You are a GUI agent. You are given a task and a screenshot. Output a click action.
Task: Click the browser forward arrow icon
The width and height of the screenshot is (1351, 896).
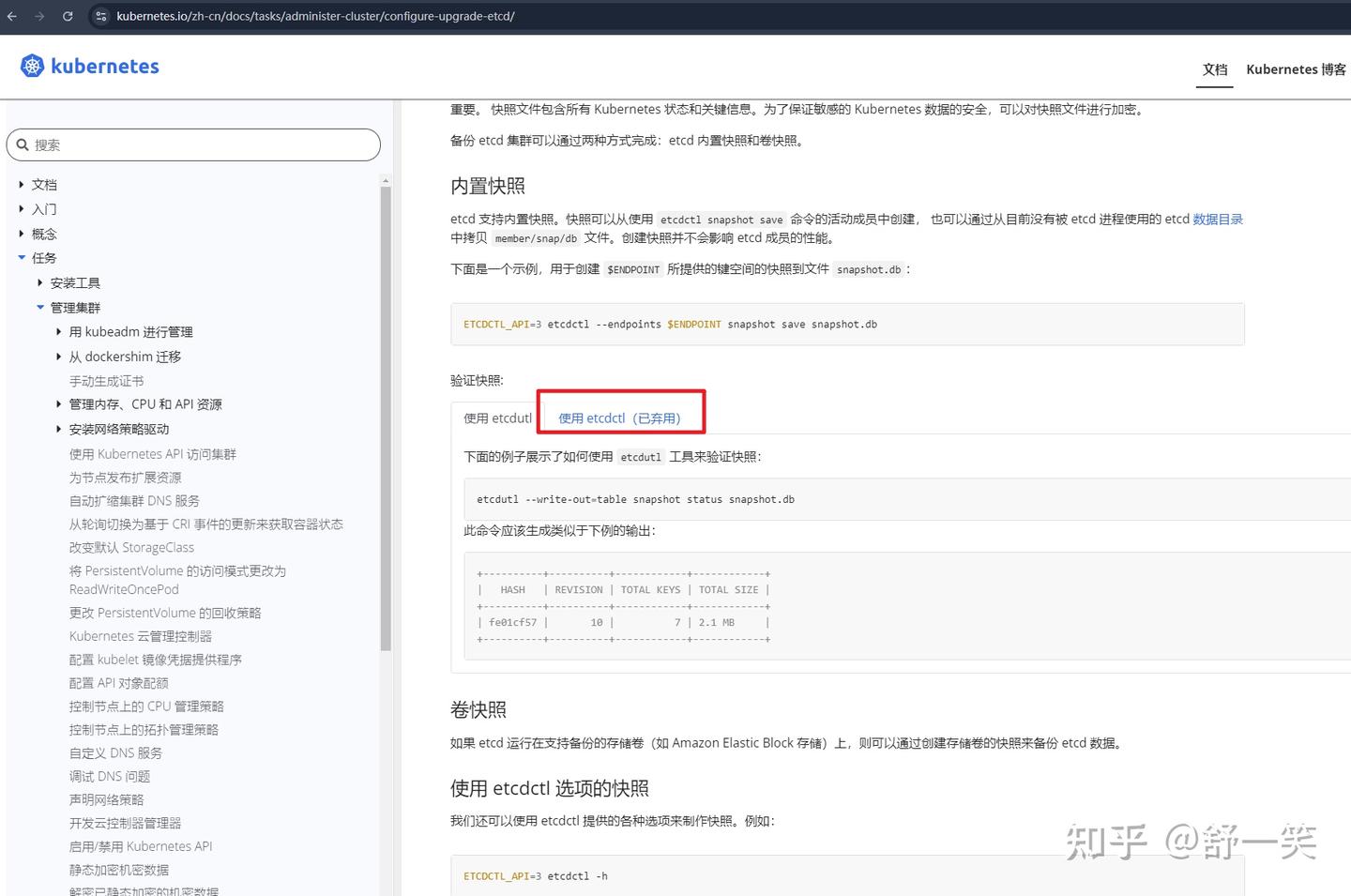pos(38,16)
